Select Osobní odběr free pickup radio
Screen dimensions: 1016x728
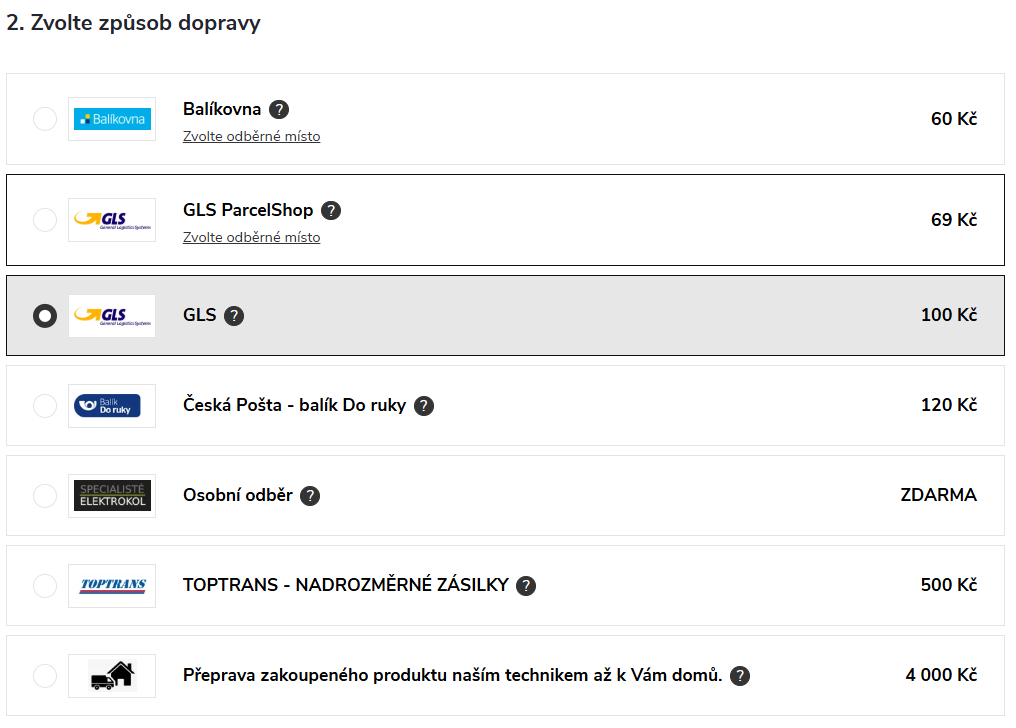click(45, 495)
